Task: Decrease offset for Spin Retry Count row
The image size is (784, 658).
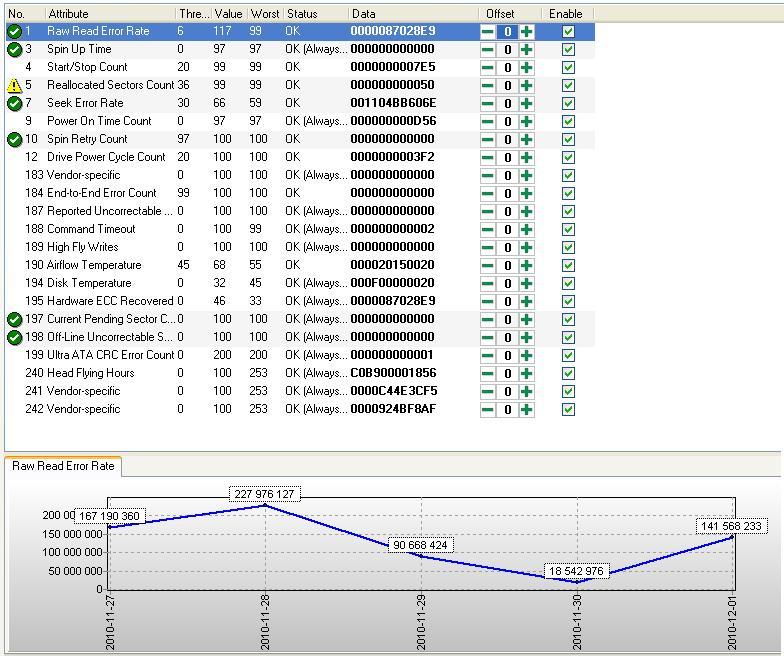Action: point(488,140)
